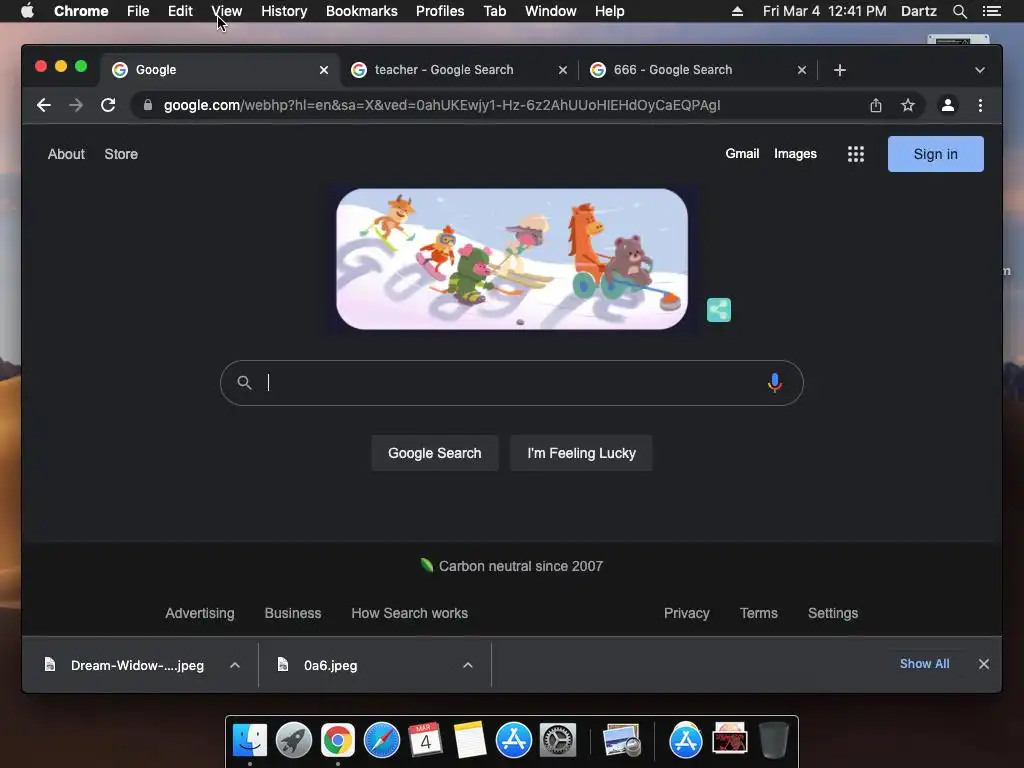Open the About link
The image size is (1024, 768).
[66, 154]
